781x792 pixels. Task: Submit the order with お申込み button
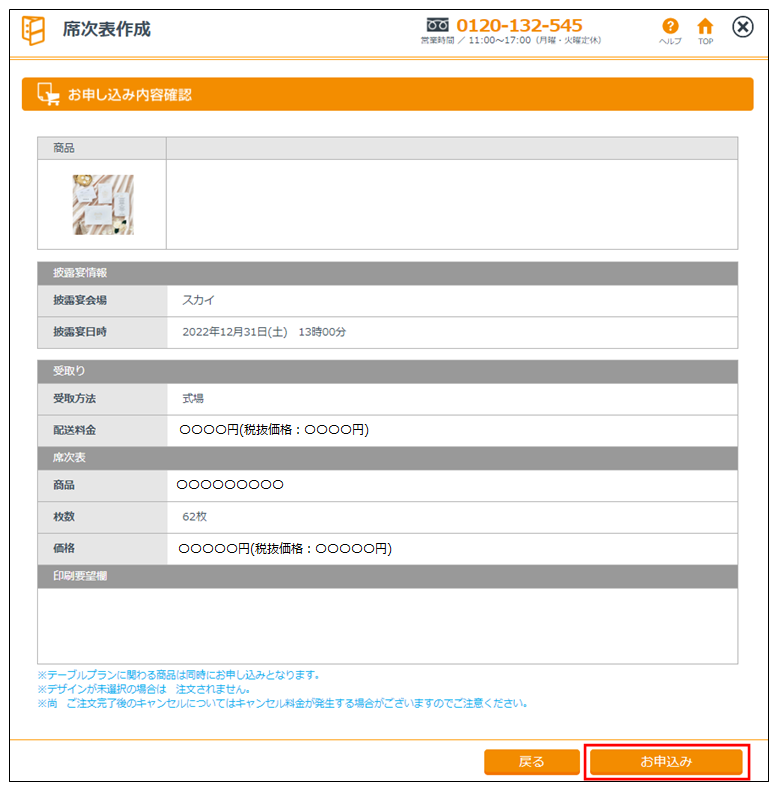(666, 762)
